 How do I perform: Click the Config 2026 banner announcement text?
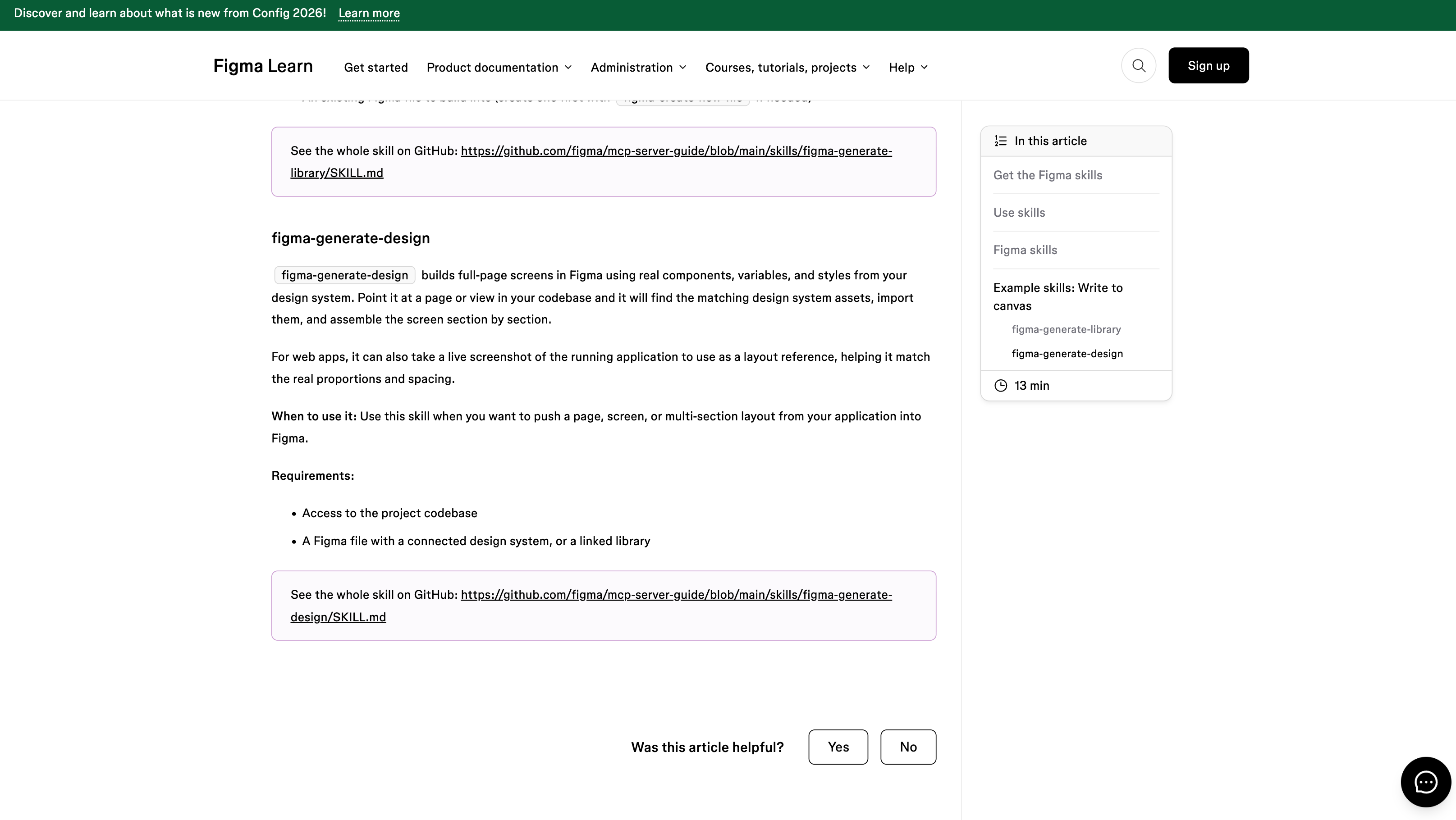tap(169, 13)
